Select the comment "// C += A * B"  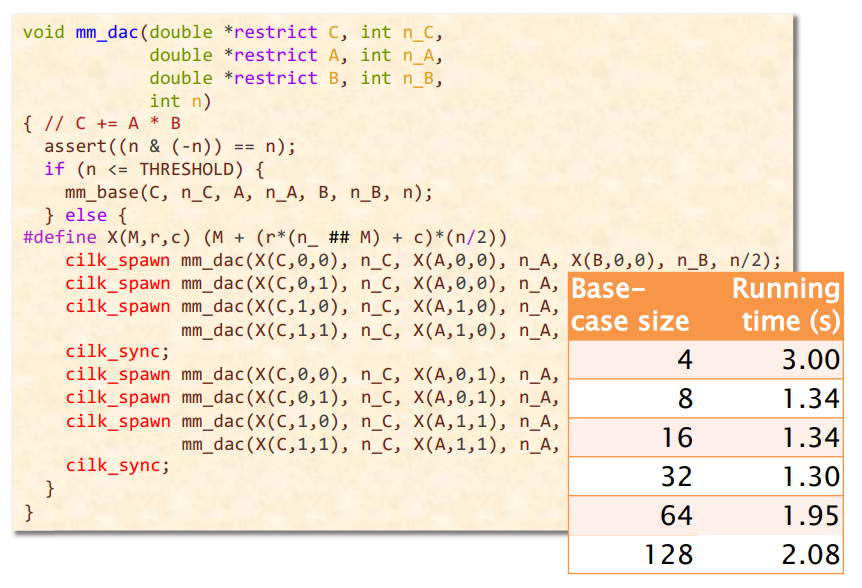[x=112, y=124]
